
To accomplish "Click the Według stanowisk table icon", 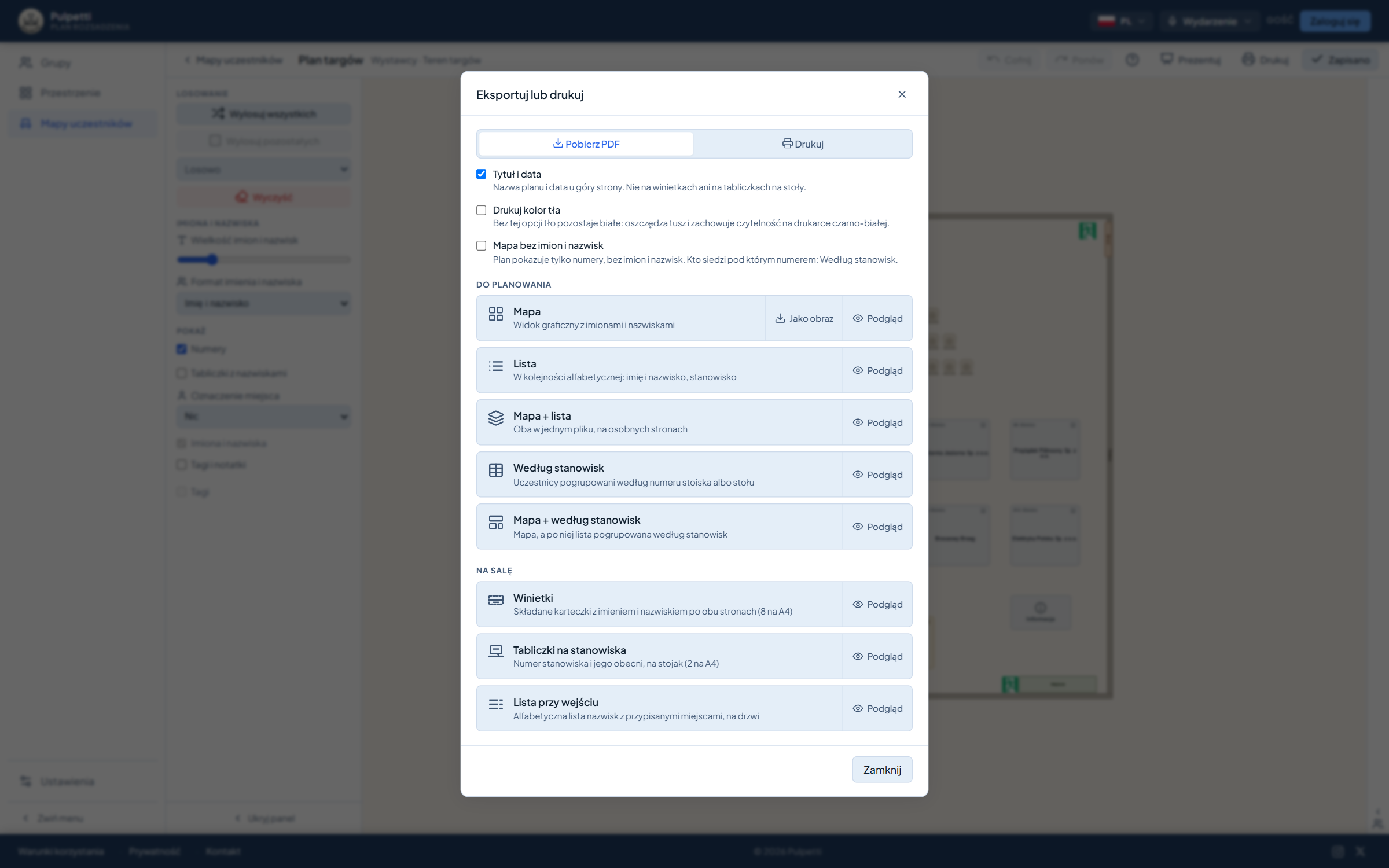I will [x=495, y=470].
